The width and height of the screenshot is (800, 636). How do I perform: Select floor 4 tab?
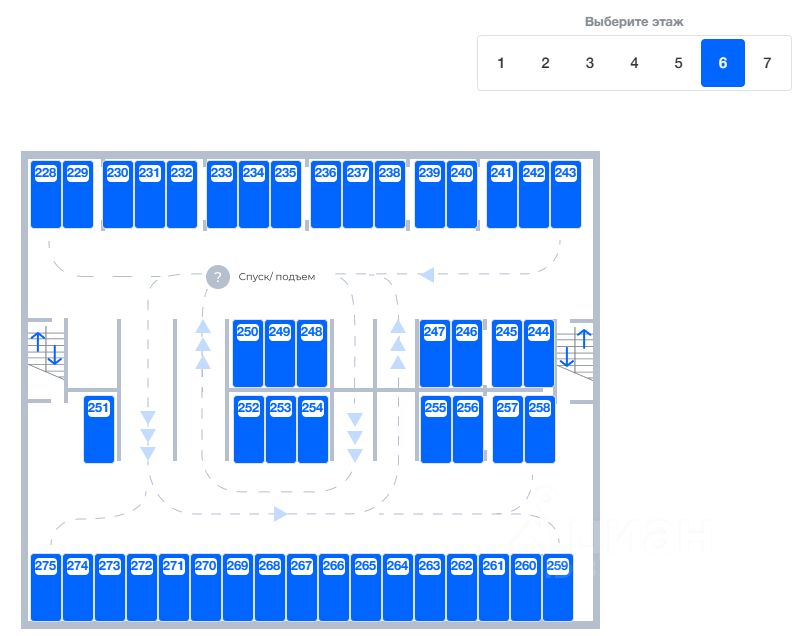click(x=634, y=63)
